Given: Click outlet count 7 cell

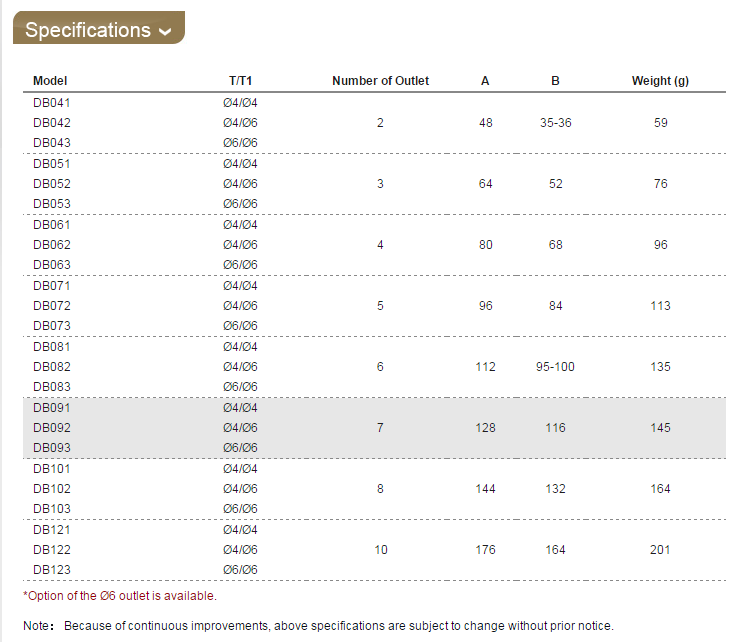Looking at the screenshot, I should [x=380, y=428].
